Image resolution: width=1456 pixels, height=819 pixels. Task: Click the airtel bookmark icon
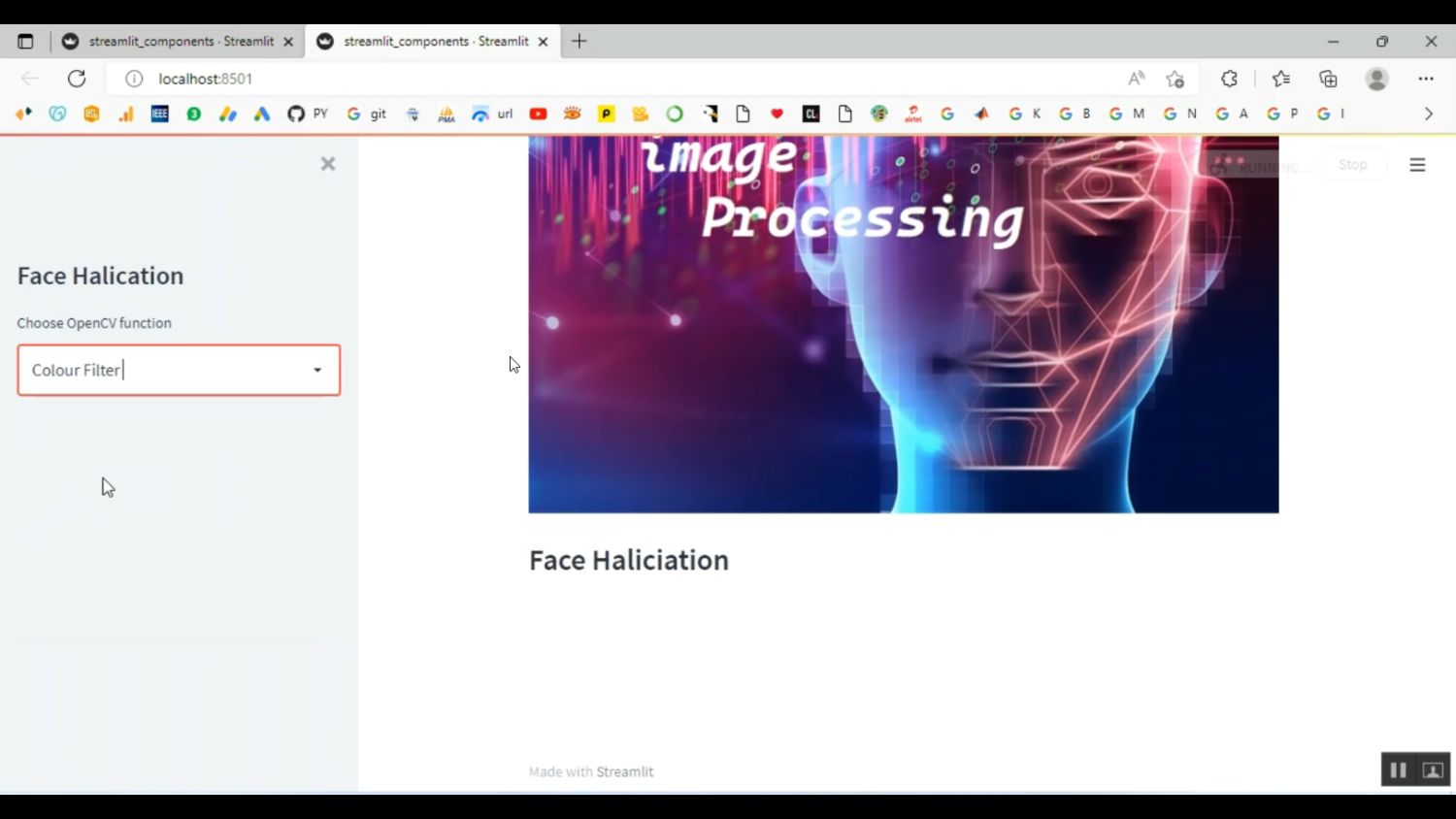pyautogui.click(x=913, y=114)
